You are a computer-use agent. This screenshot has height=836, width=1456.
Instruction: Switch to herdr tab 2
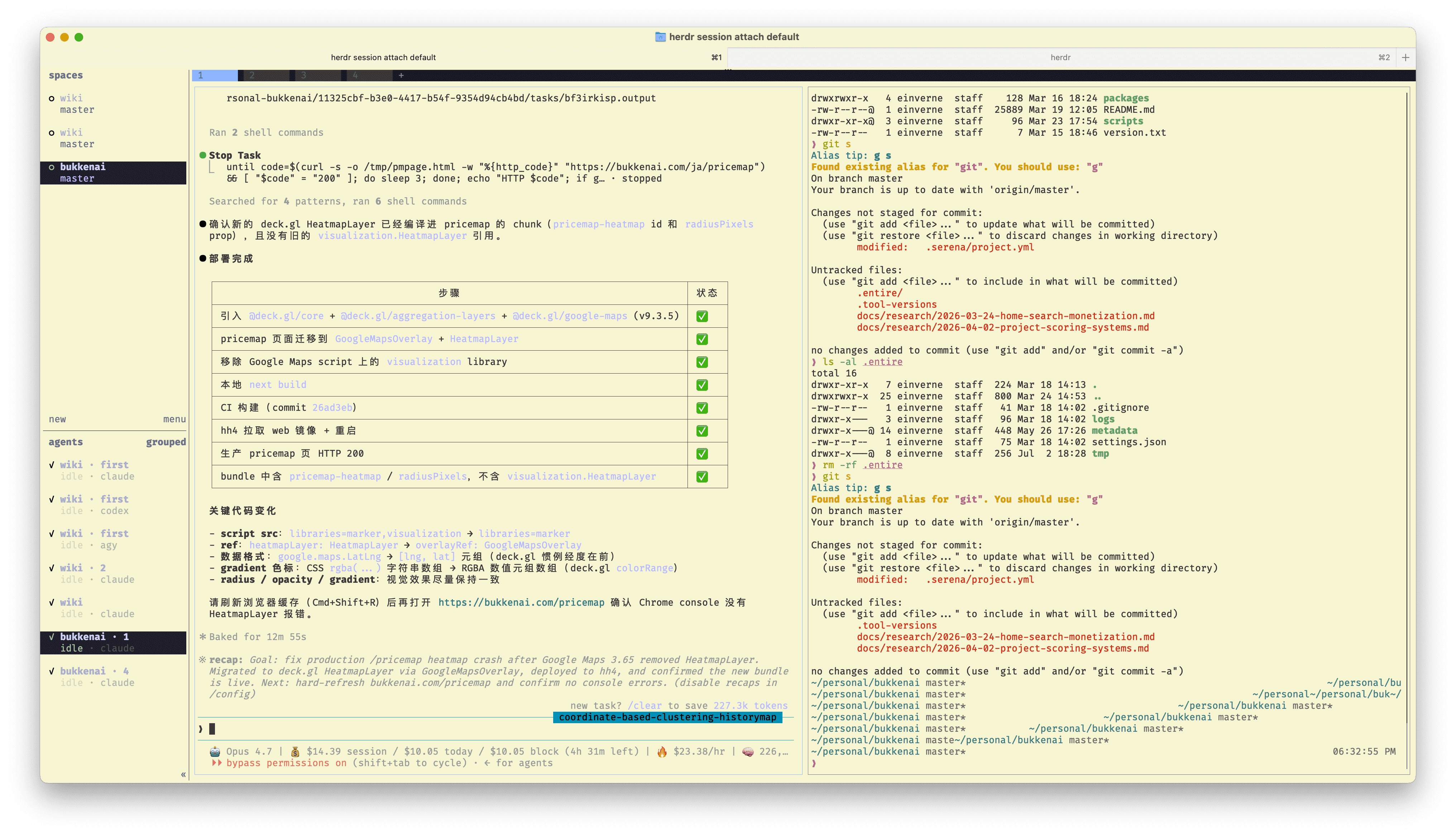267,75
